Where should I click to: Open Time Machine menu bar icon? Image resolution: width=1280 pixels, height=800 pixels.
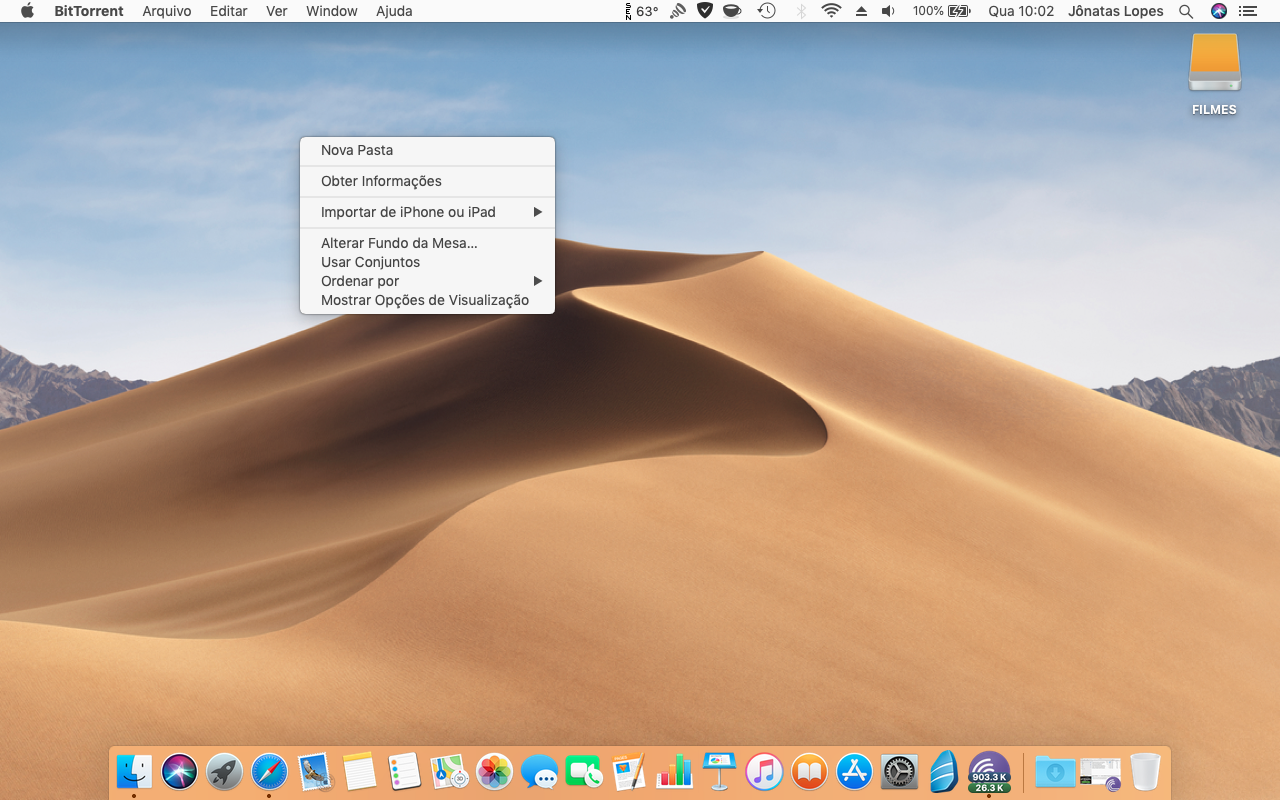pyautogui.click(x=767, y=11)
